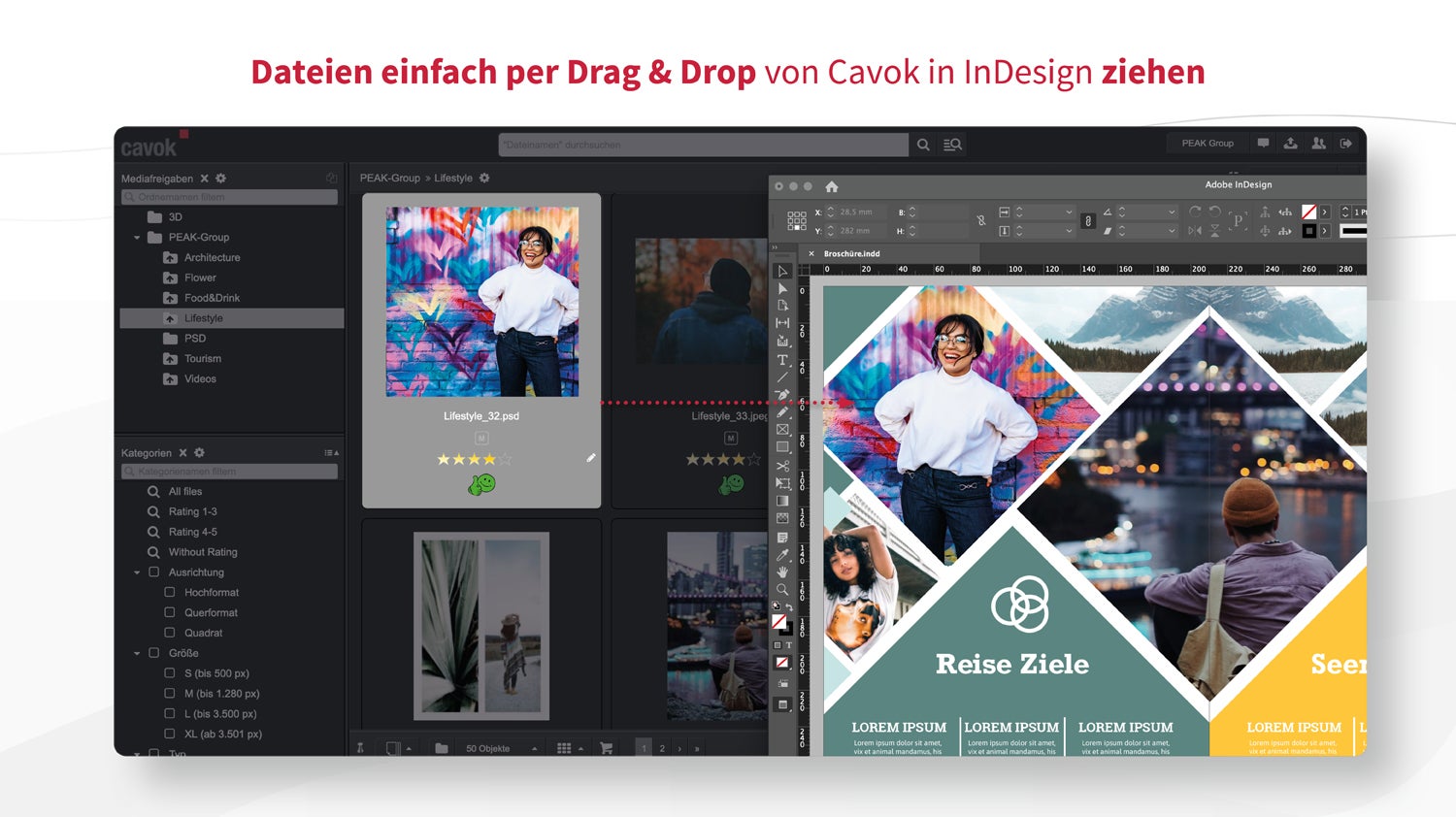Select the Gradient Swatch tool in InDesign

782,501
